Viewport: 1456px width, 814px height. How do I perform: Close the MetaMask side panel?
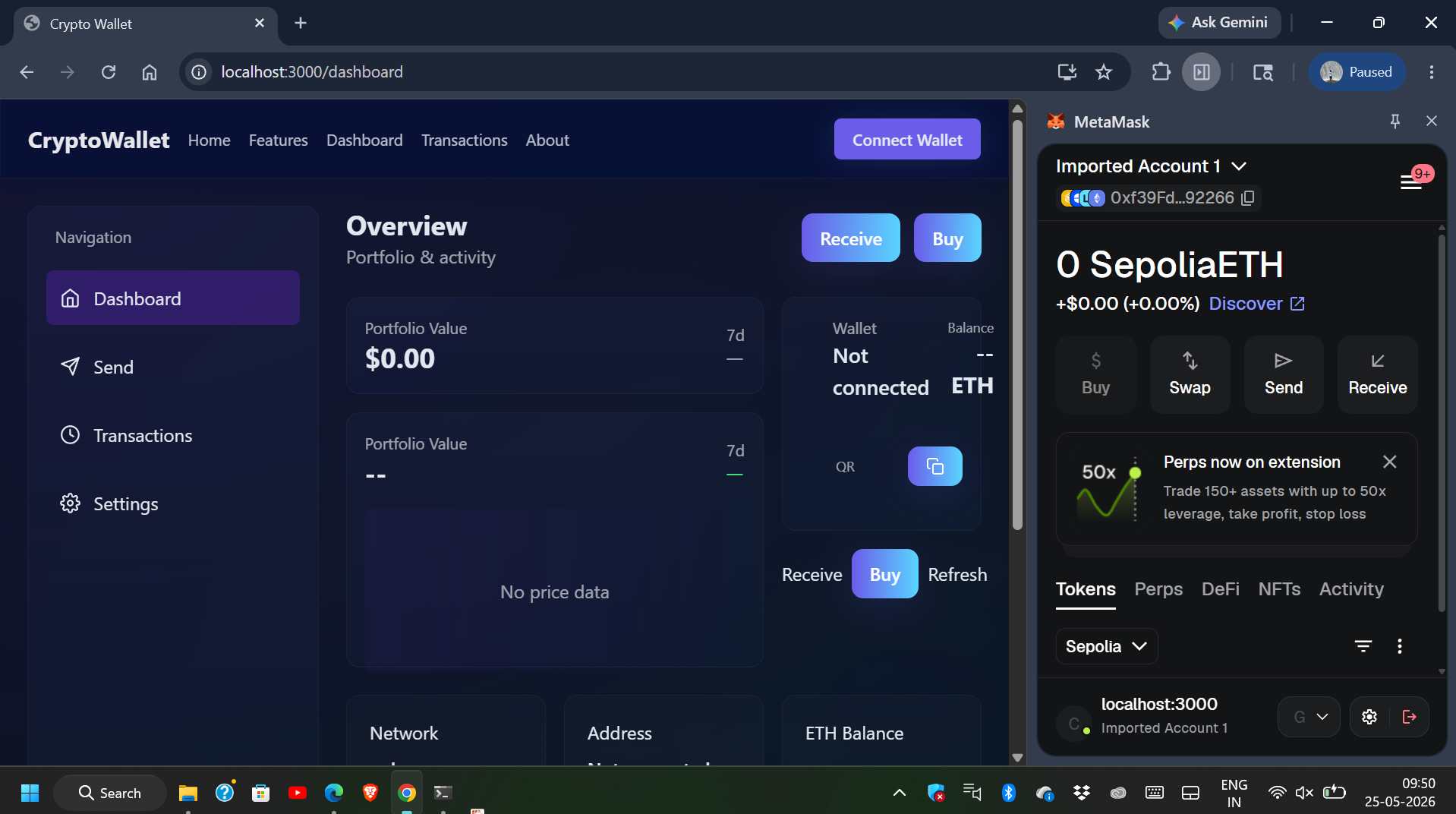(x=1432, y=121)
